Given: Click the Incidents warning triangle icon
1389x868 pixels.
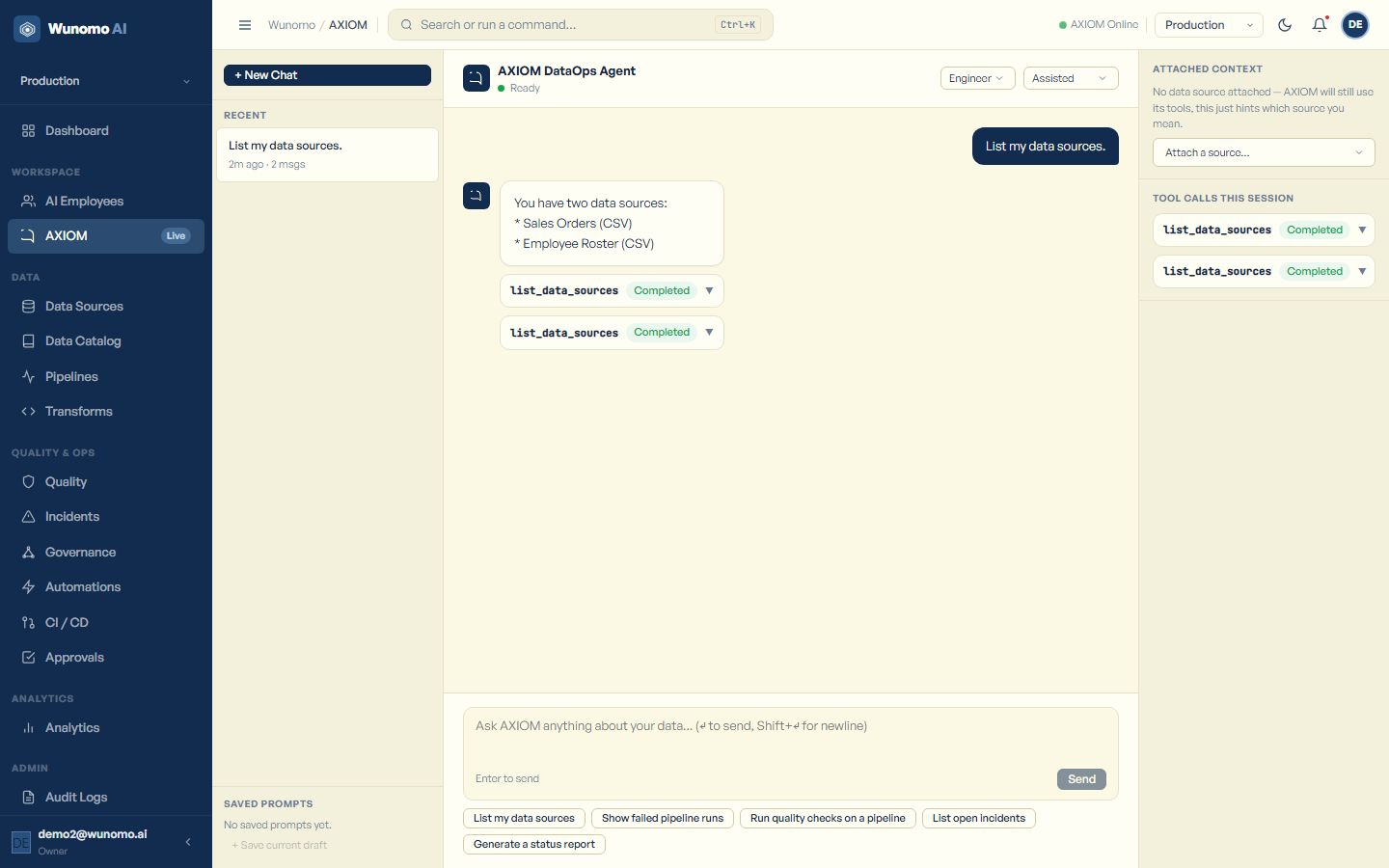Looking at the screenshot, I should [x=28, y=517].
